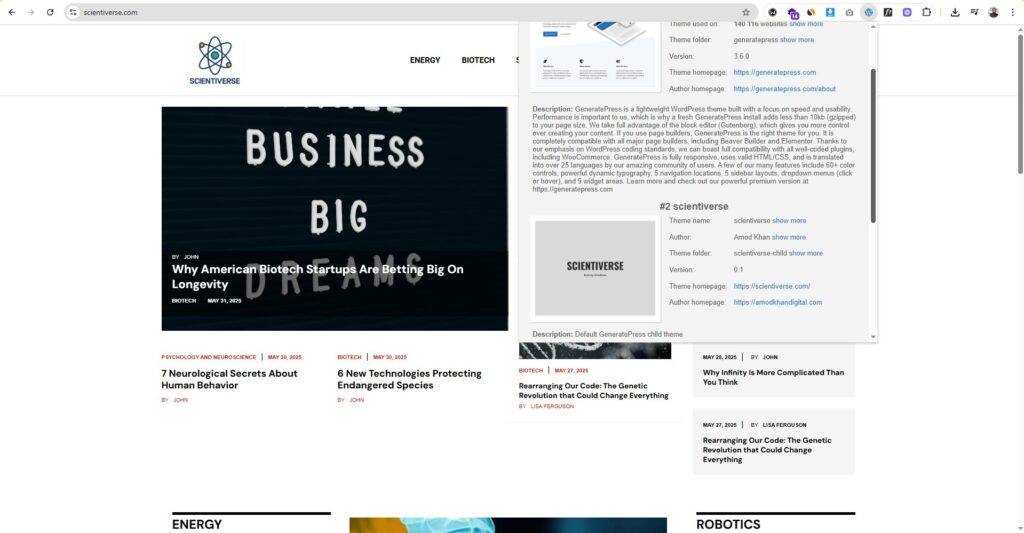The width and height of the screenshot is (1024, 533).
Task: Open "7 Neurological Secrets About Human Behavior" article
Action: pos(229,379)
